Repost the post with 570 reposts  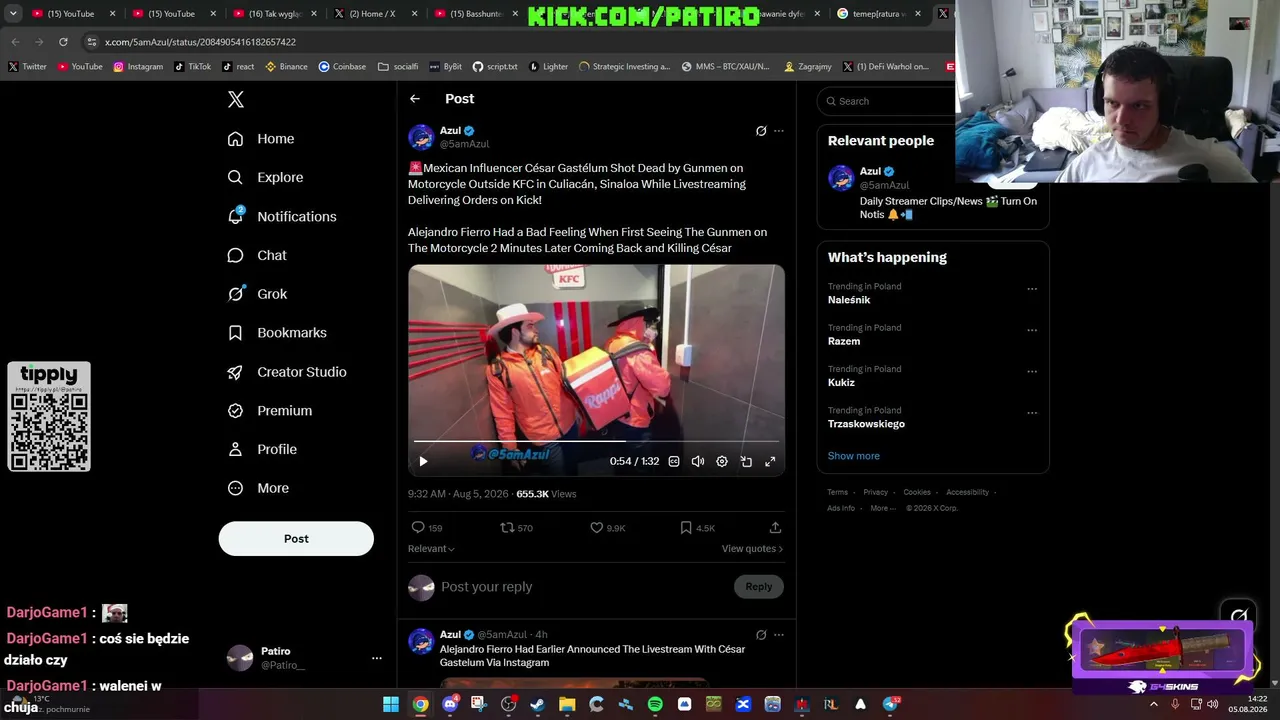(516, 528)
